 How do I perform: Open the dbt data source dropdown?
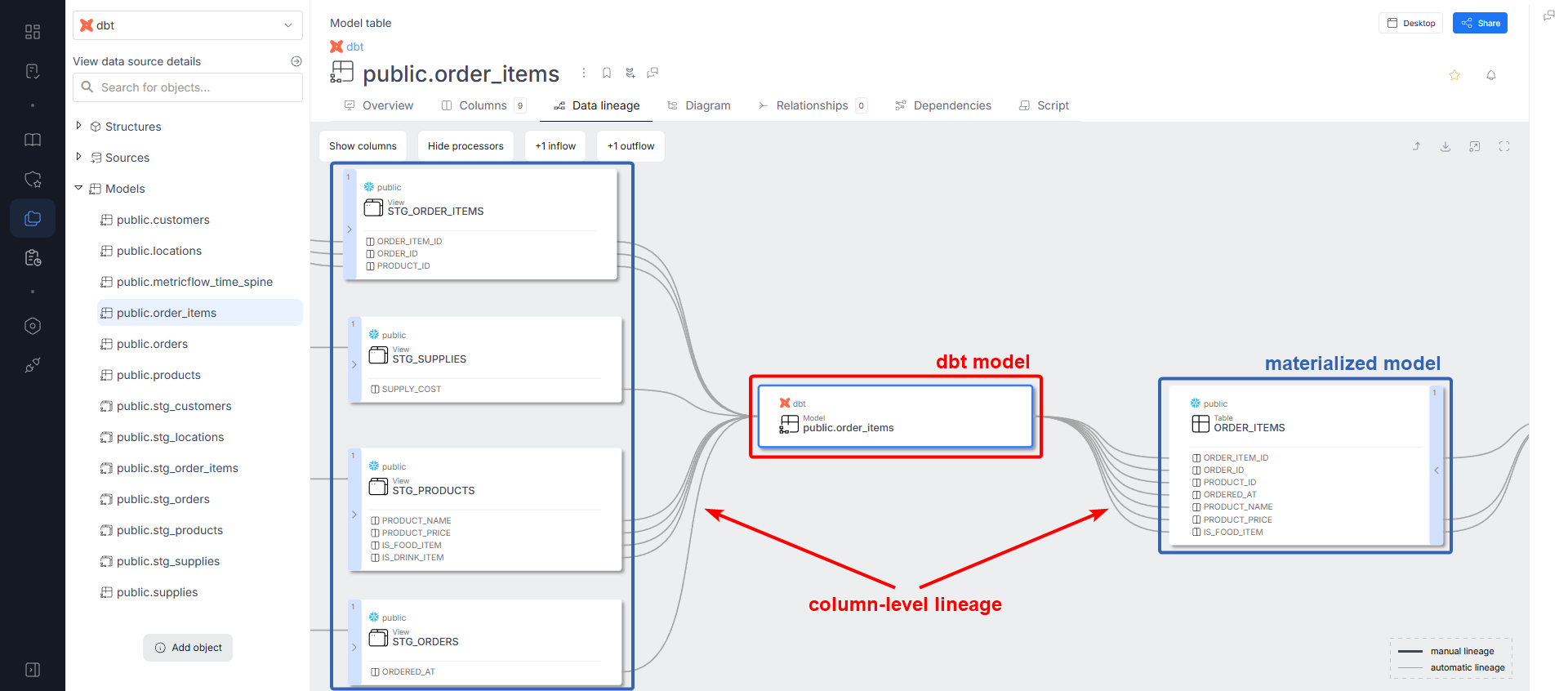pyautogui.click(x=188, y=25)
